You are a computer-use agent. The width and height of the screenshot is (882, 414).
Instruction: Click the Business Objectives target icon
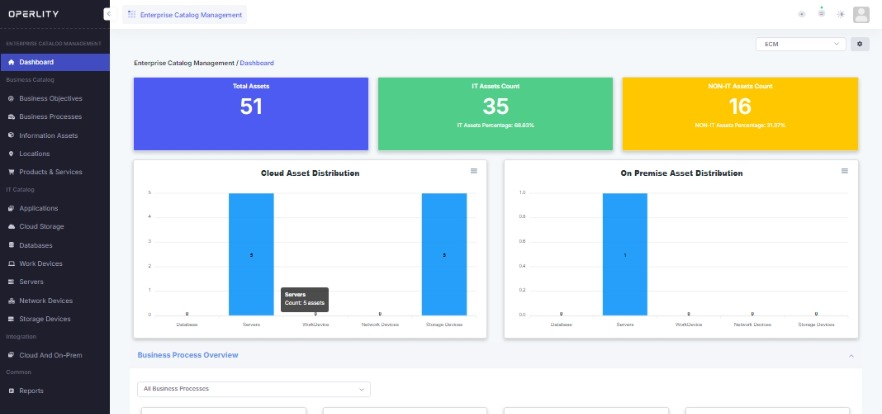[10, 99]
